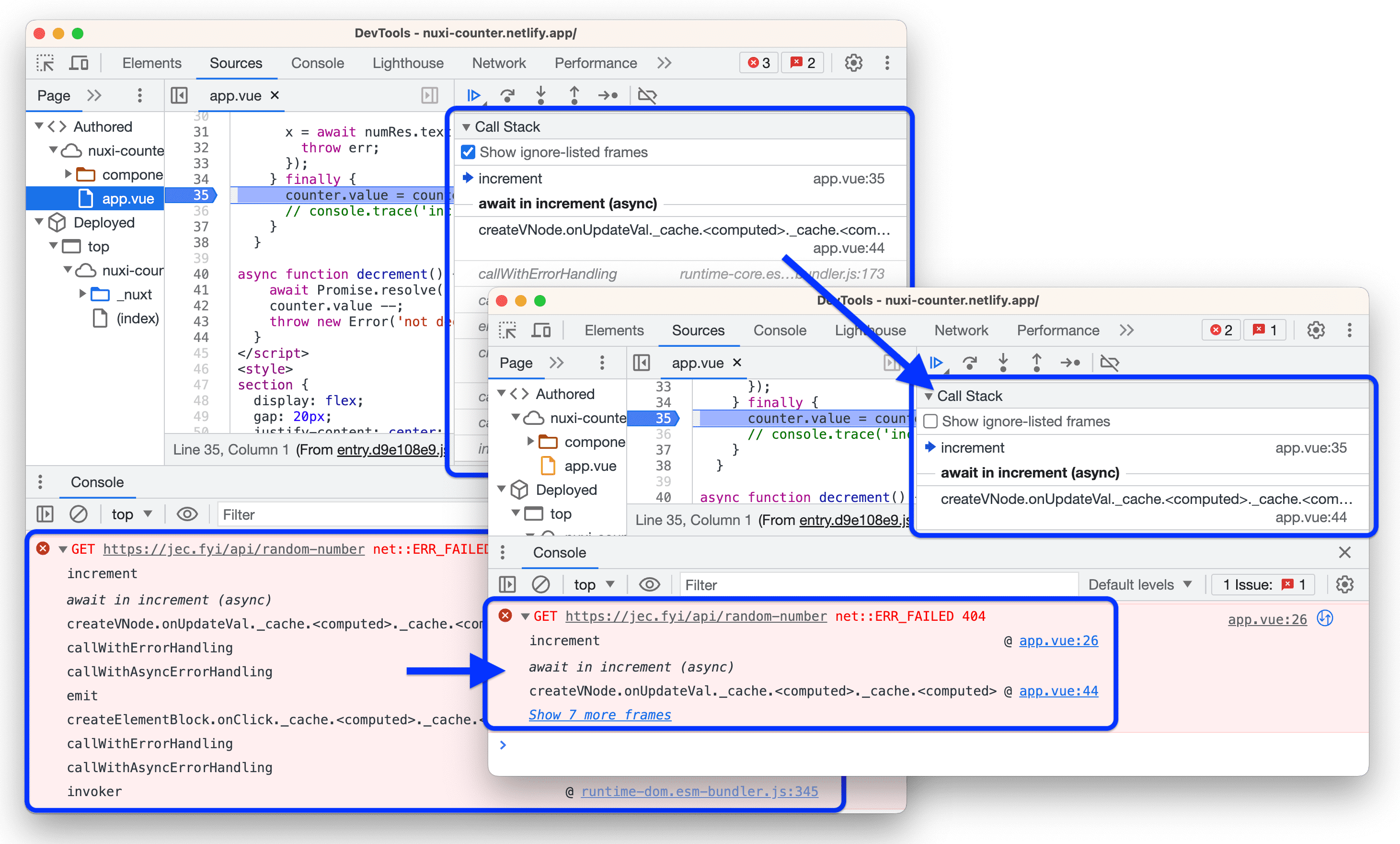Enable Show ignore-listed frames in second DevTools
Image resolution: width=1400 pixels, height=844 pixels.
pyautogui.click(x=930, y=421)
